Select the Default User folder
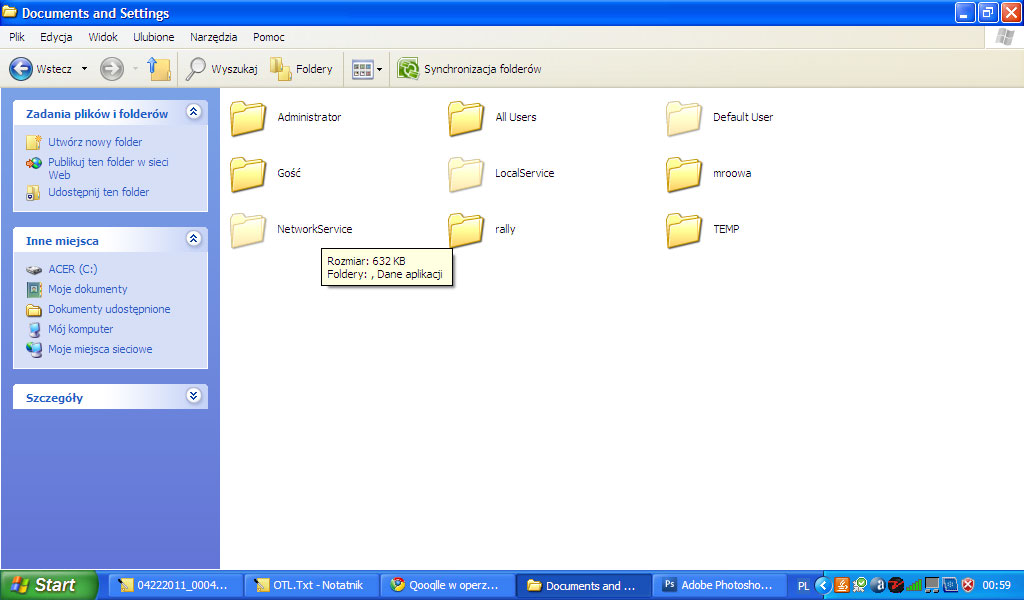 [x=720, y=118]
